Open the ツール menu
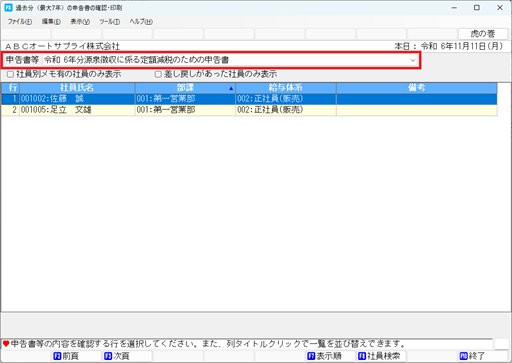 click(x=109, y=22)
